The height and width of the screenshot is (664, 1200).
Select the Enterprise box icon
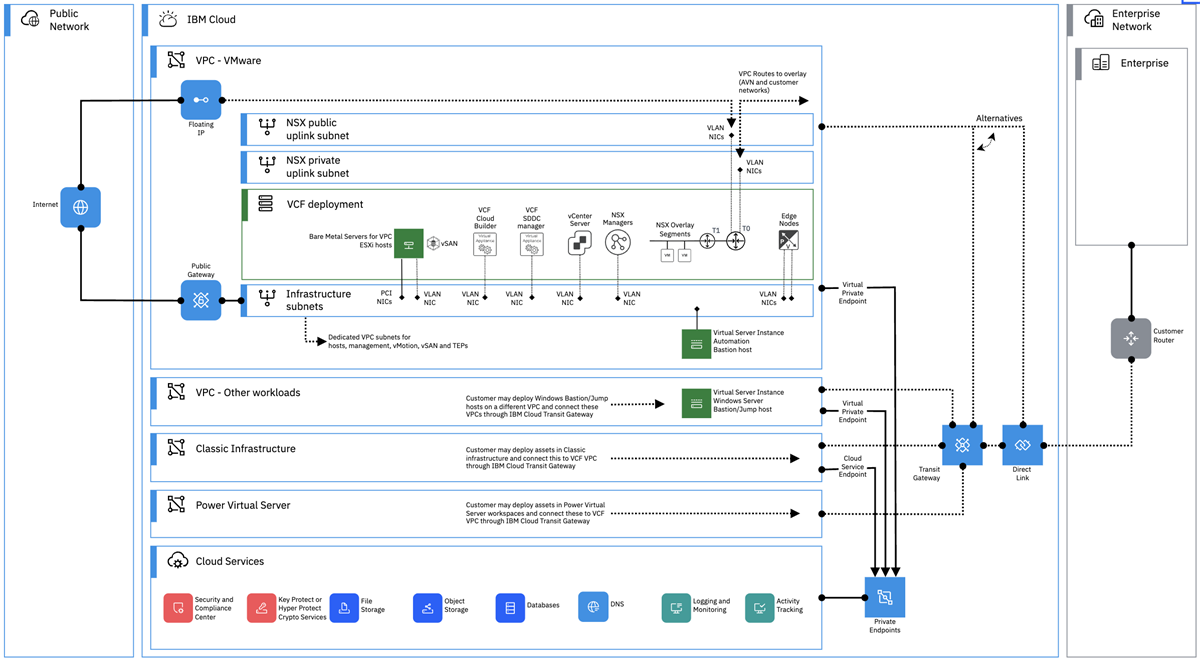(x=1101, y=63)
